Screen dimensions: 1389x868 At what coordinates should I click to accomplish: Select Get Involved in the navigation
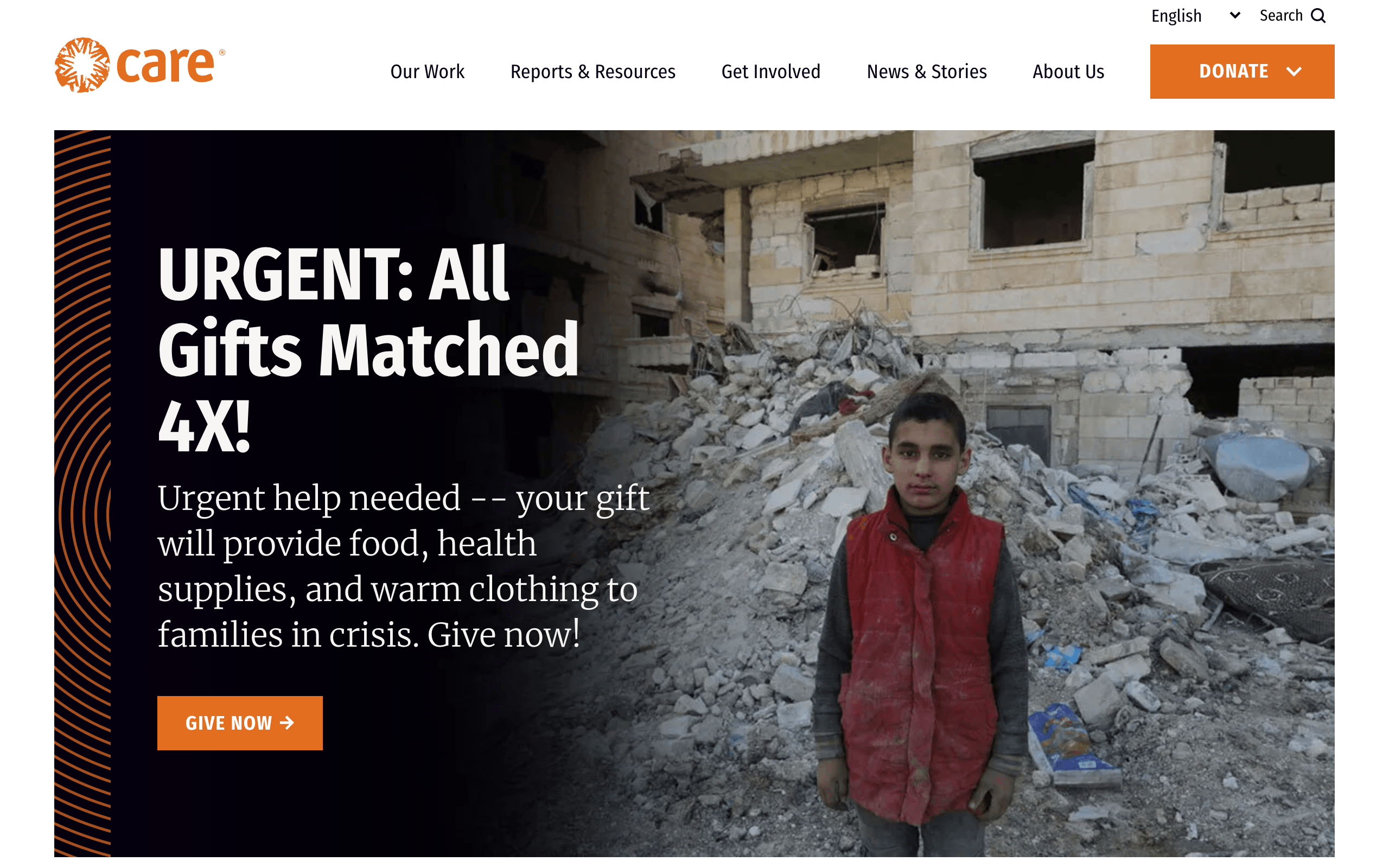[x=770, y=72]
